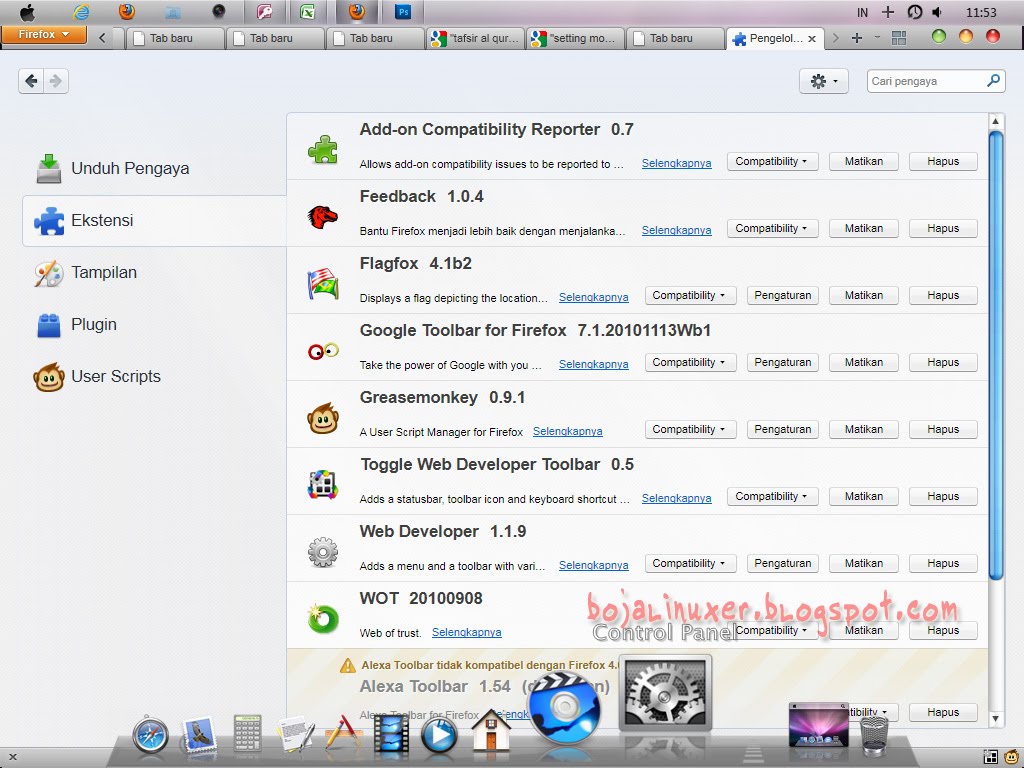Open the orange Firefox menu button
This screenshot has height=768, width=1024.
point(44,35)
